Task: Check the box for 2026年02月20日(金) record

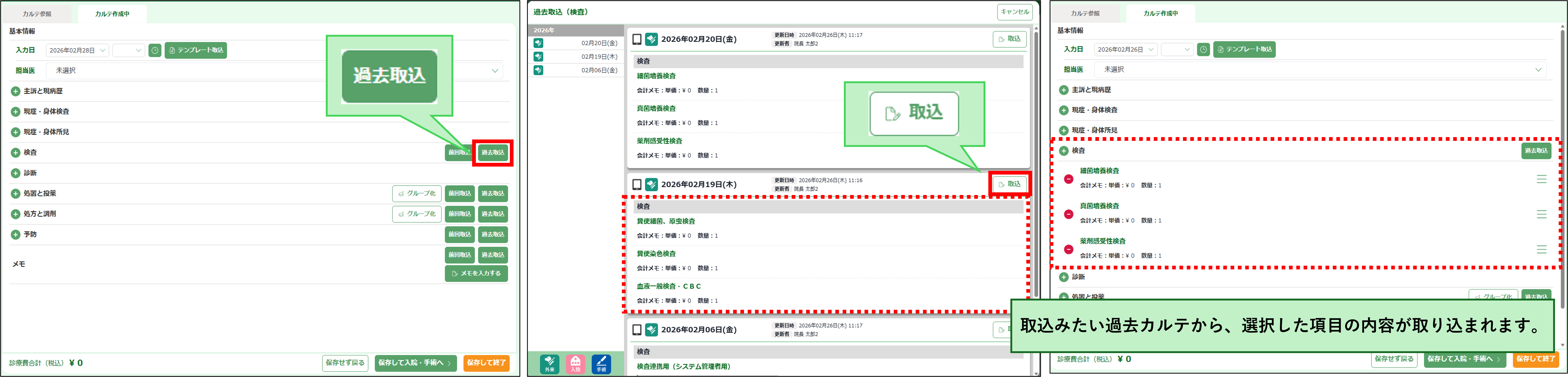Action: [x=637, y=40]
